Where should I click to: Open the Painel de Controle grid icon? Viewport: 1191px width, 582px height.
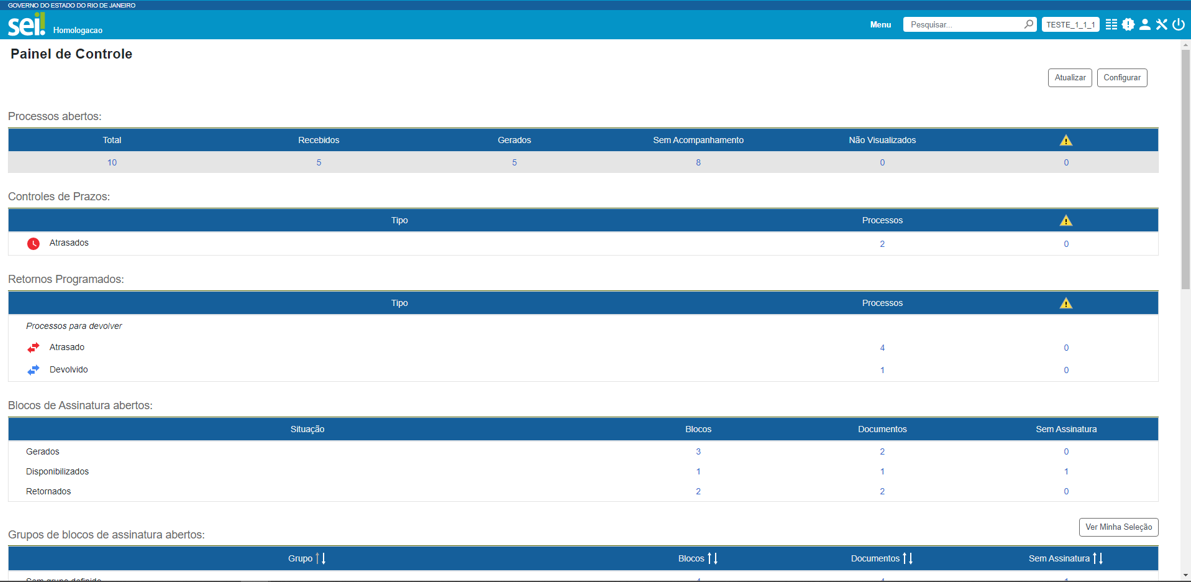pyautogui.click(x=1111, y=24)
